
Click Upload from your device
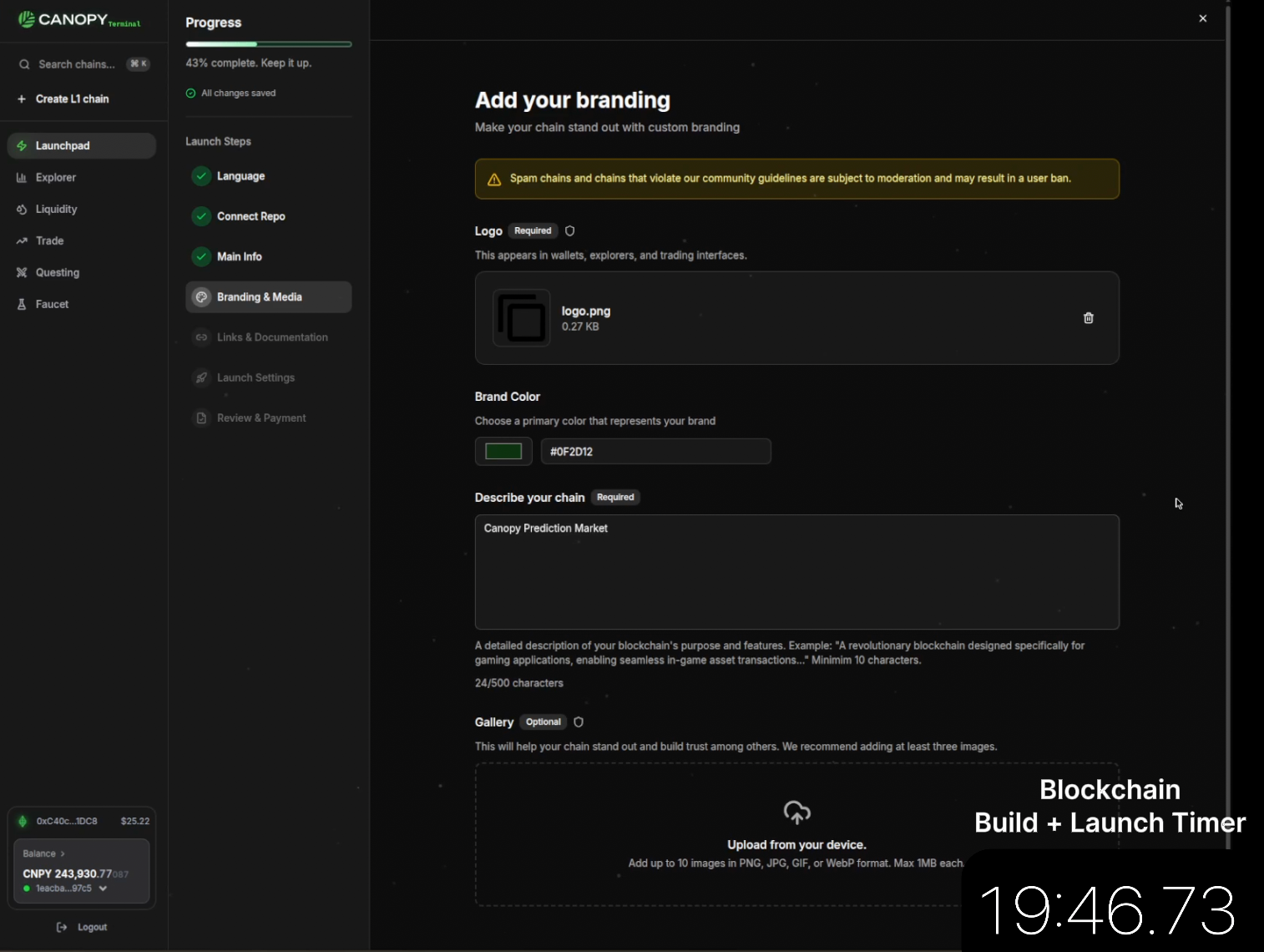click(x=796, y=845)
